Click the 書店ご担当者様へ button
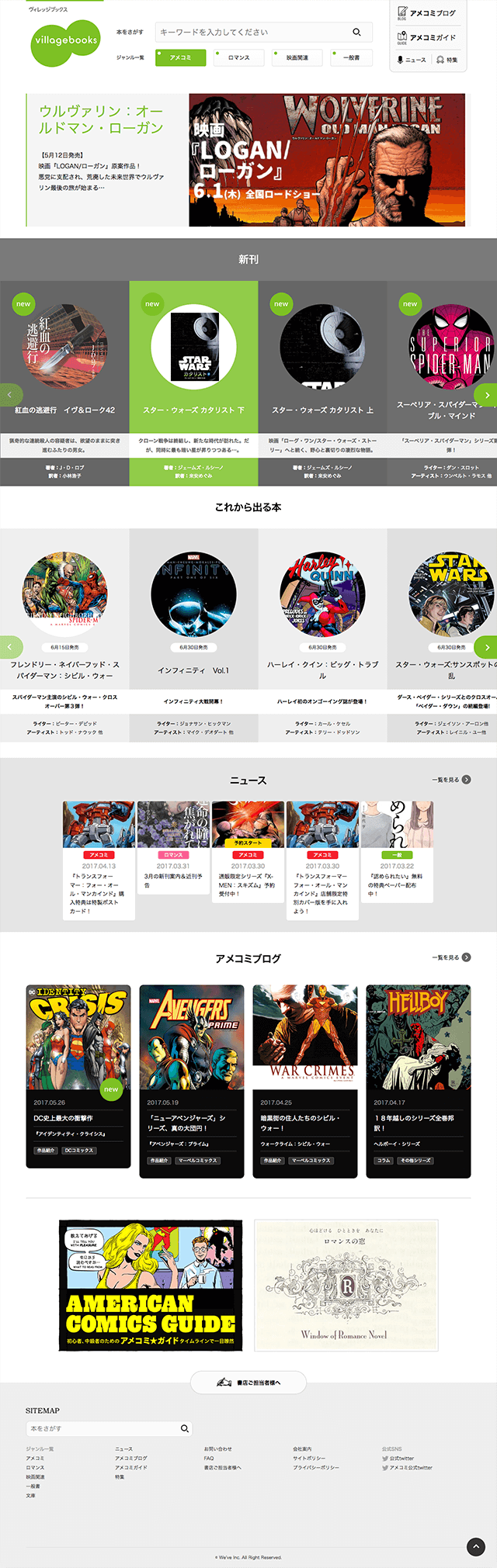497x1568 pixels. [x=248, y=1382]
